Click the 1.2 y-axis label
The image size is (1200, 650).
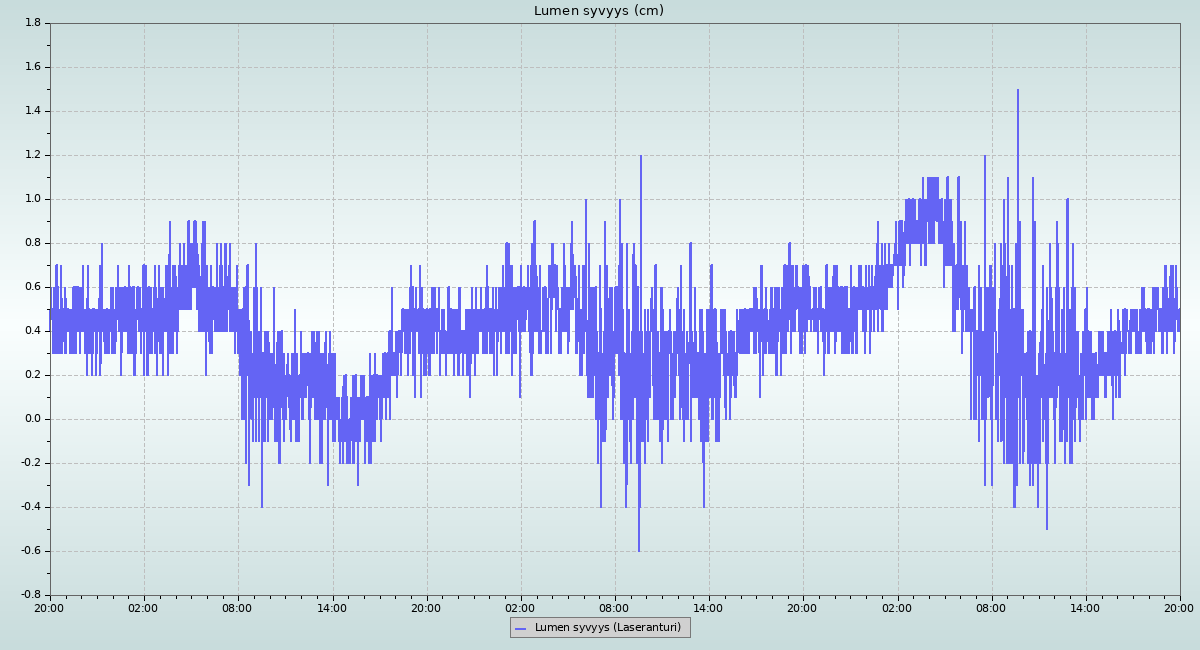pos(32,155)
